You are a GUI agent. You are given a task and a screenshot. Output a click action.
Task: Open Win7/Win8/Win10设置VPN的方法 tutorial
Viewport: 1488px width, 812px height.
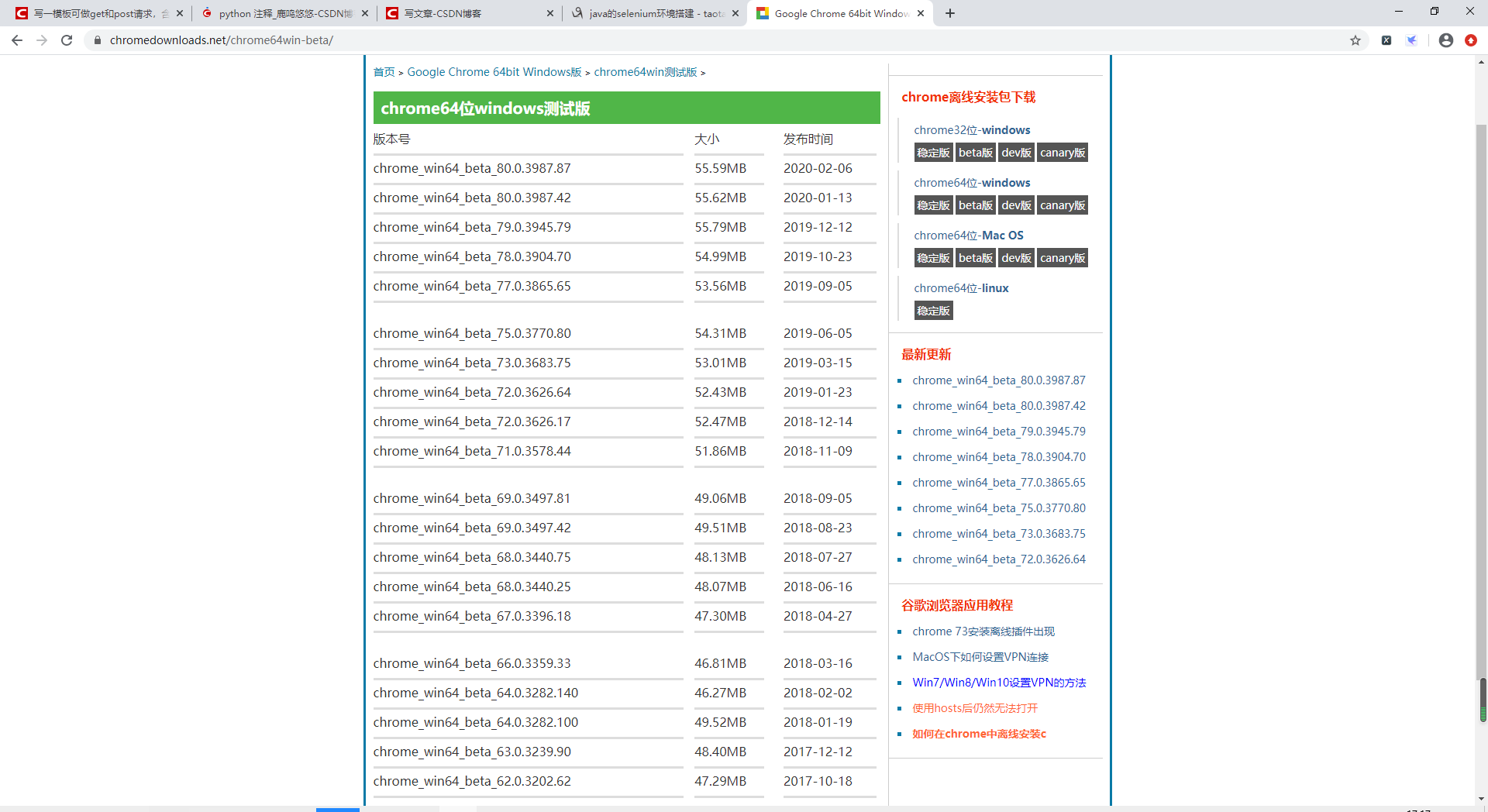[x=999, y=683]
